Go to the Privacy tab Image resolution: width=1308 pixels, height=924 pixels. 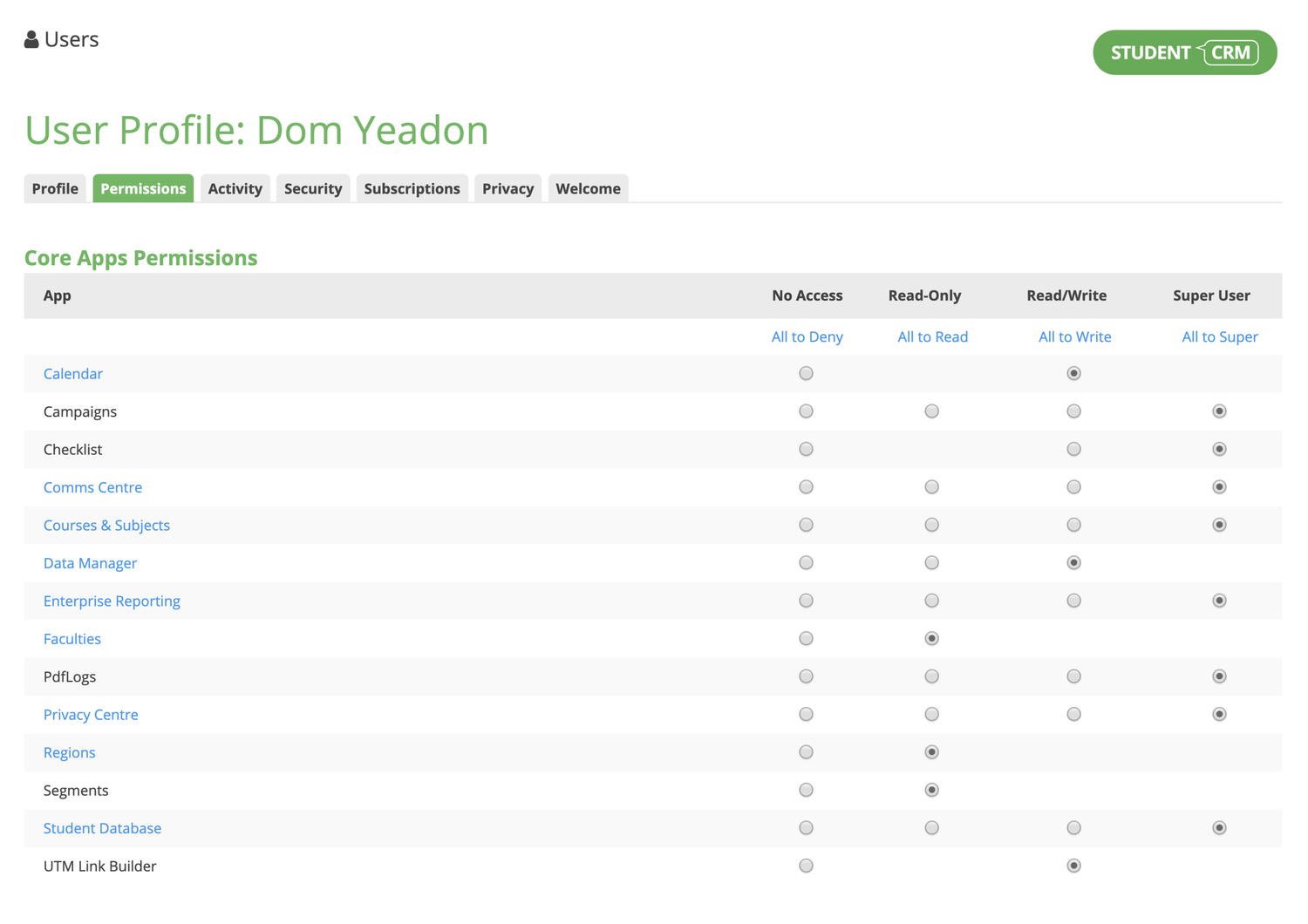pyautogui.click(x=508, y=188)
